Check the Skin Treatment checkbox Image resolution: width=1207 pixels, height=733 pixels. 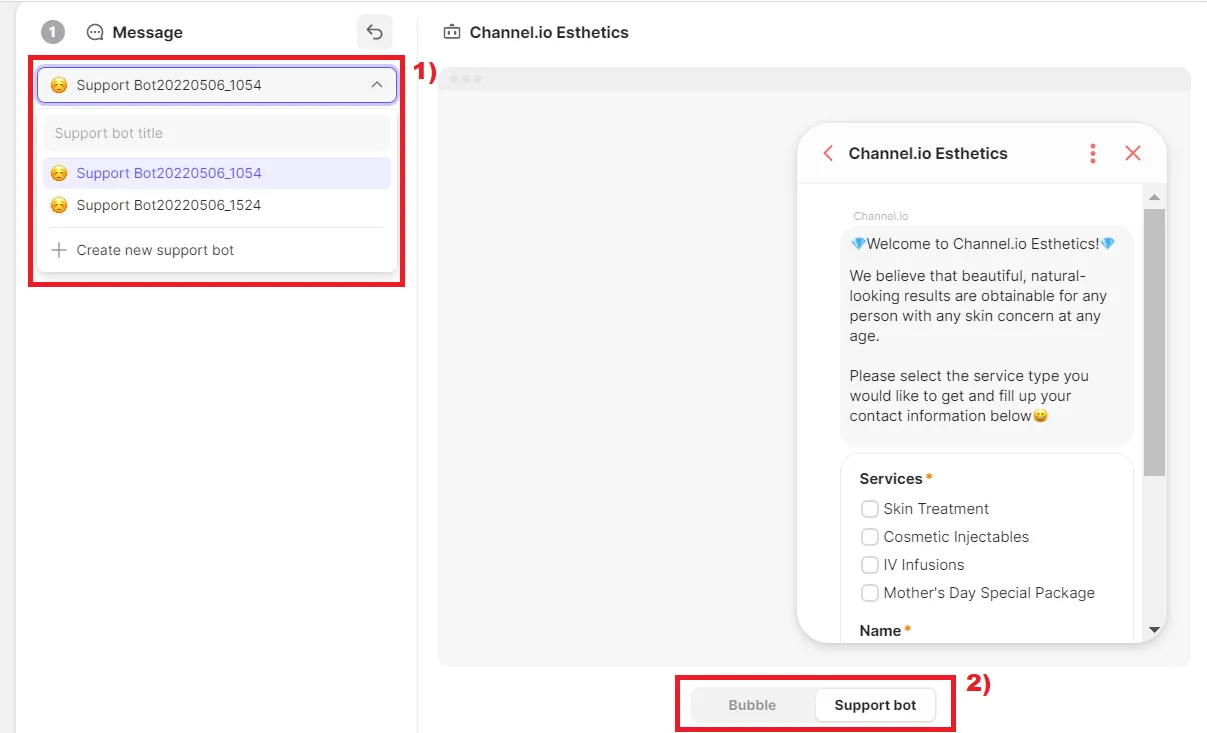point(870,509)
